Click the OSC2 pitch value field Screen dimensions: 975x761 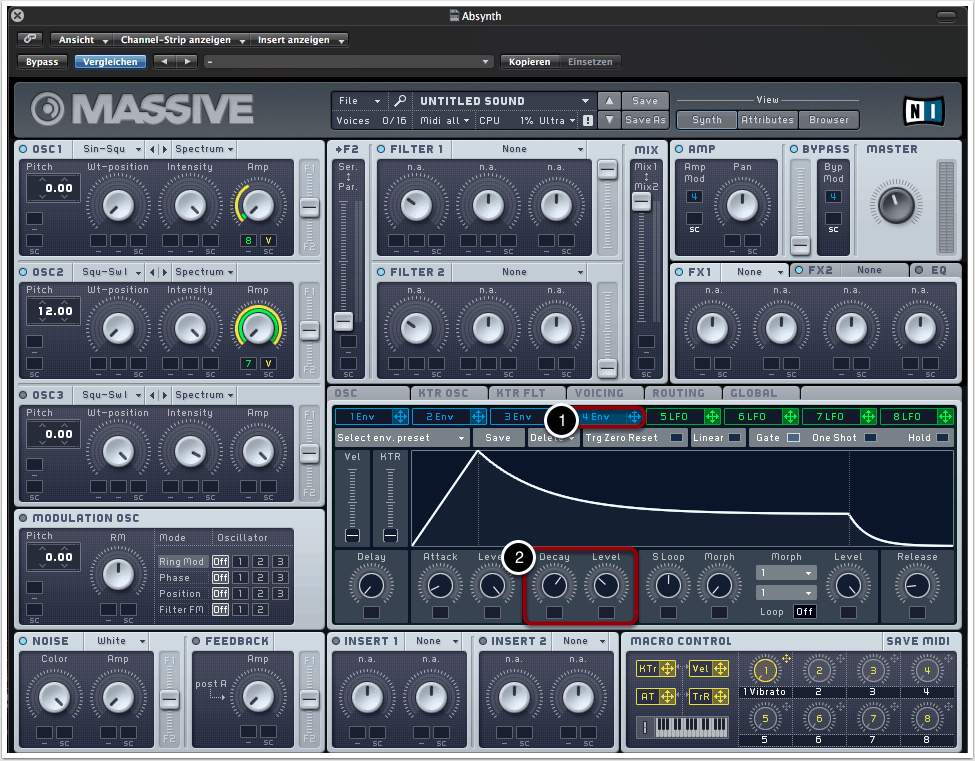(x=53, y=311)
